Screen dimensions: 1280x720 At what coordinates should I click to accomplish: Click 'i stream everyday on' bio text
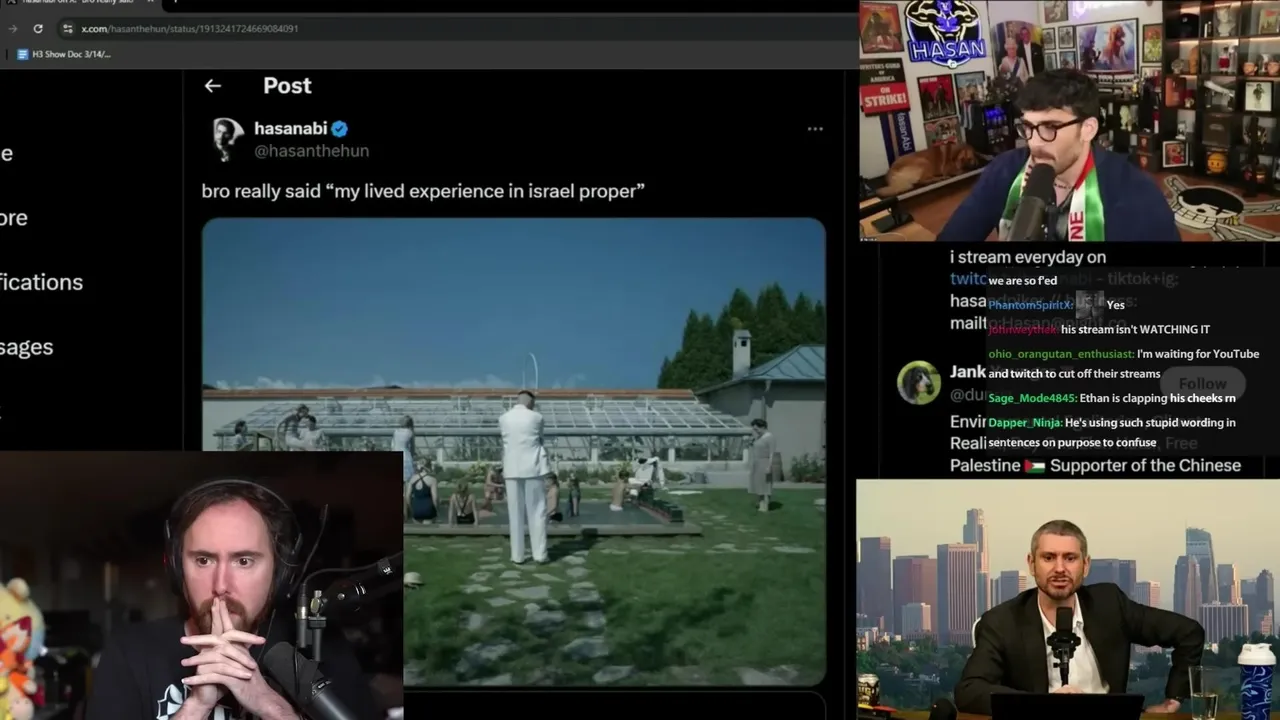point(1027,257)
